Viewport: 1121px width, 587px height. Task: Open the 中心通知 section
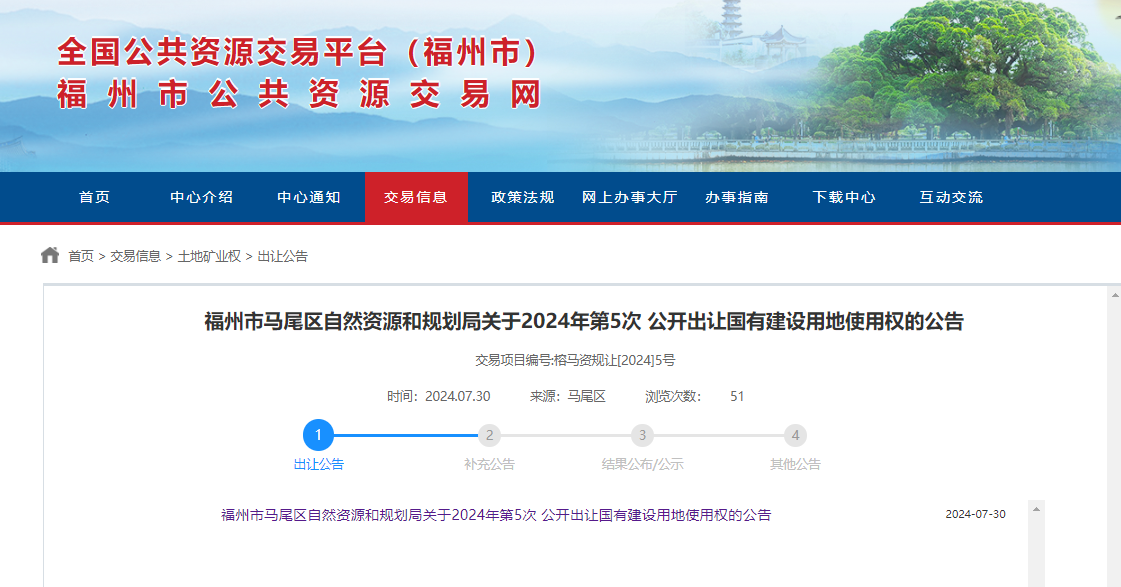coord(310,197)
